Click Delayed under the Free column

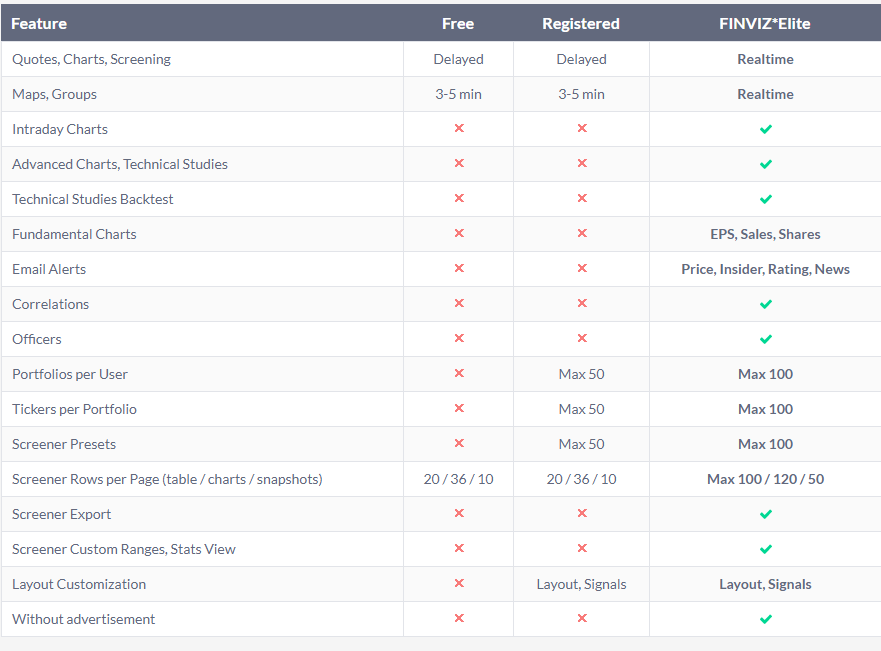(458, 59)
